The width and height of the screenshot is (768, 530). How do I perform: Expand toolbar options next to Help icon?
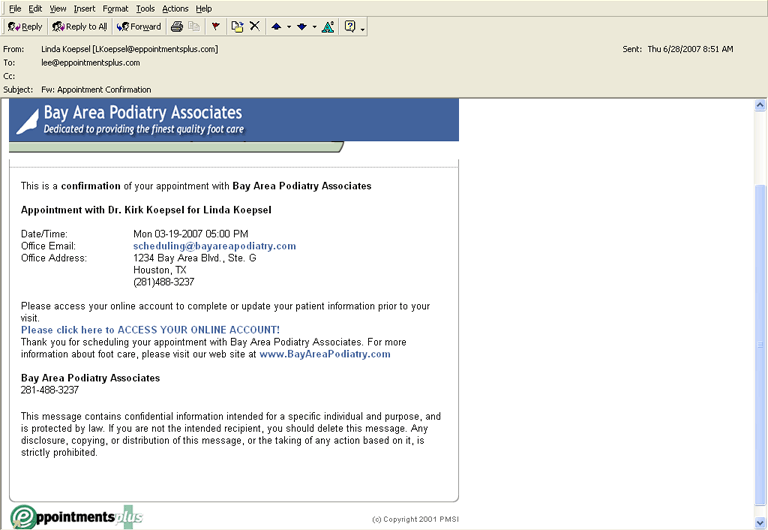point(362,27)
